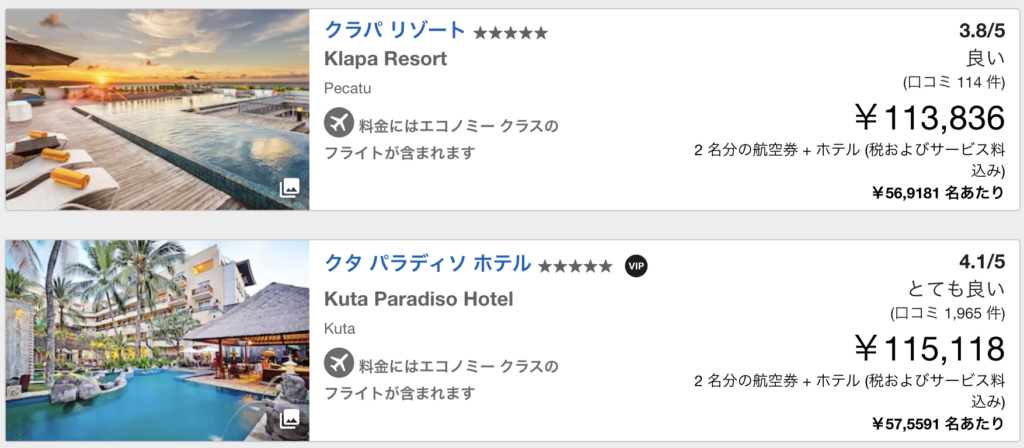The image size is (1024, 448).
Task: Select the ¥115,118 package price
Action: [x=928, y=350]
